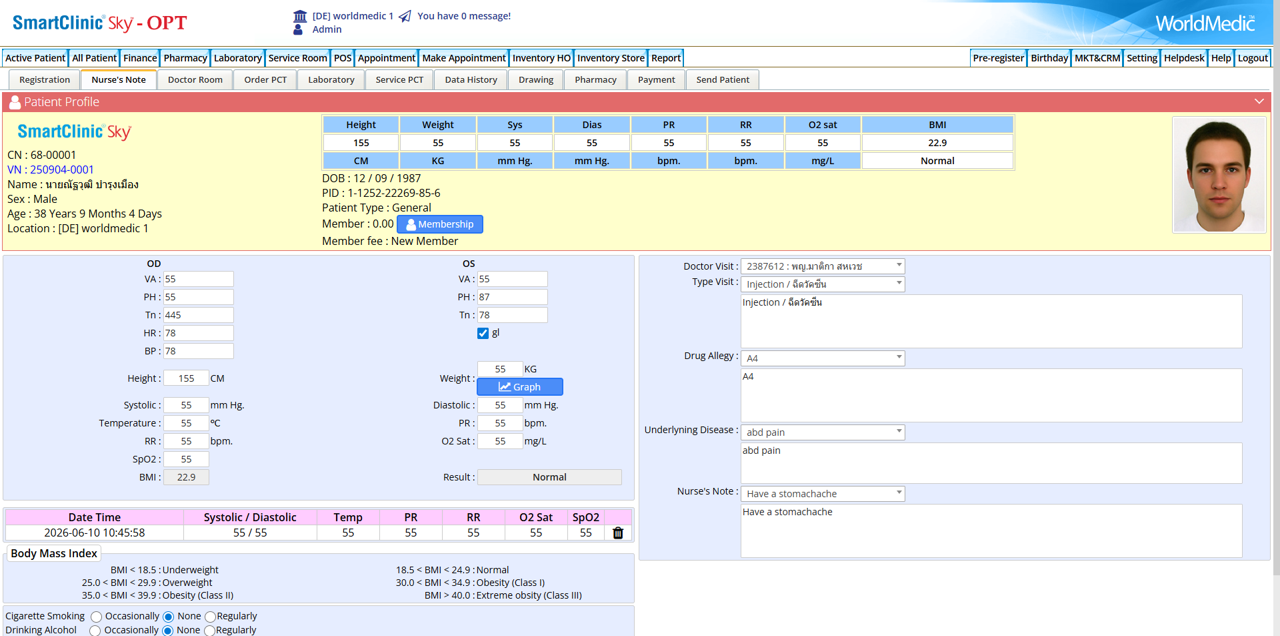Click the VN : 250904-0001 link
This screenshot has height=636, width=1280.
[x=51, y=170]
